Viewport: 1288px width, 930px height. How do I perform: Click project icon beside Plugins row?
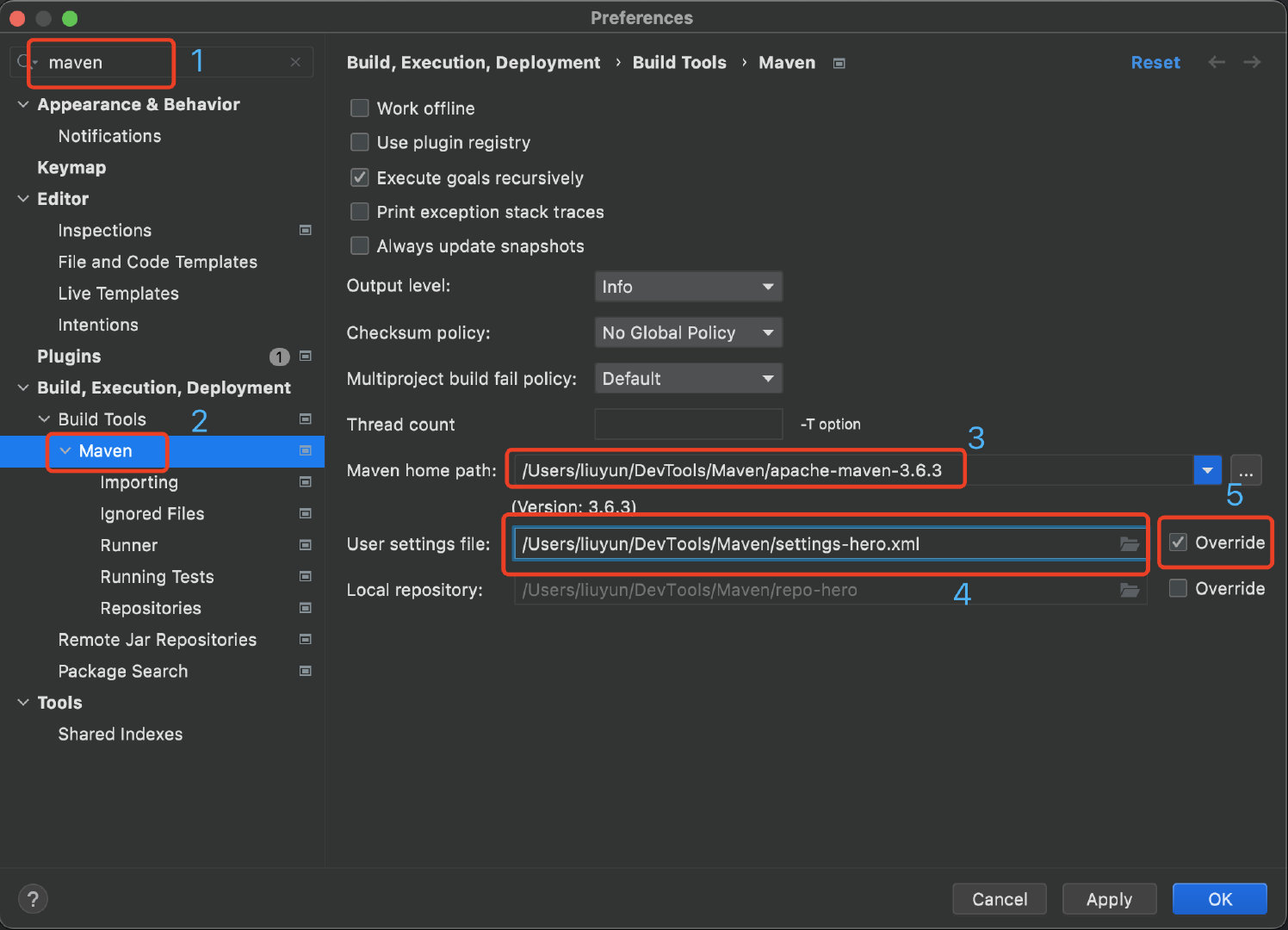tap(305, 356)
